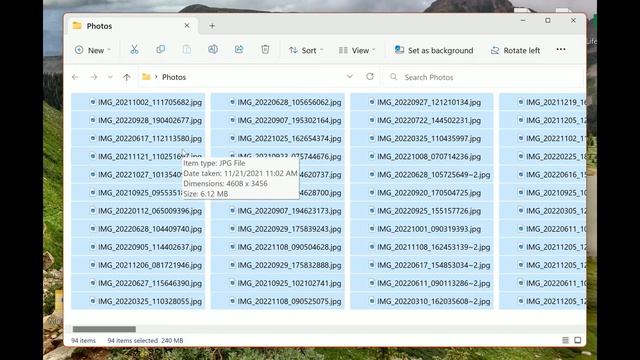640x360 pixels.
Task: Open the New dropdown menu
Action: (x=93, y=50)
